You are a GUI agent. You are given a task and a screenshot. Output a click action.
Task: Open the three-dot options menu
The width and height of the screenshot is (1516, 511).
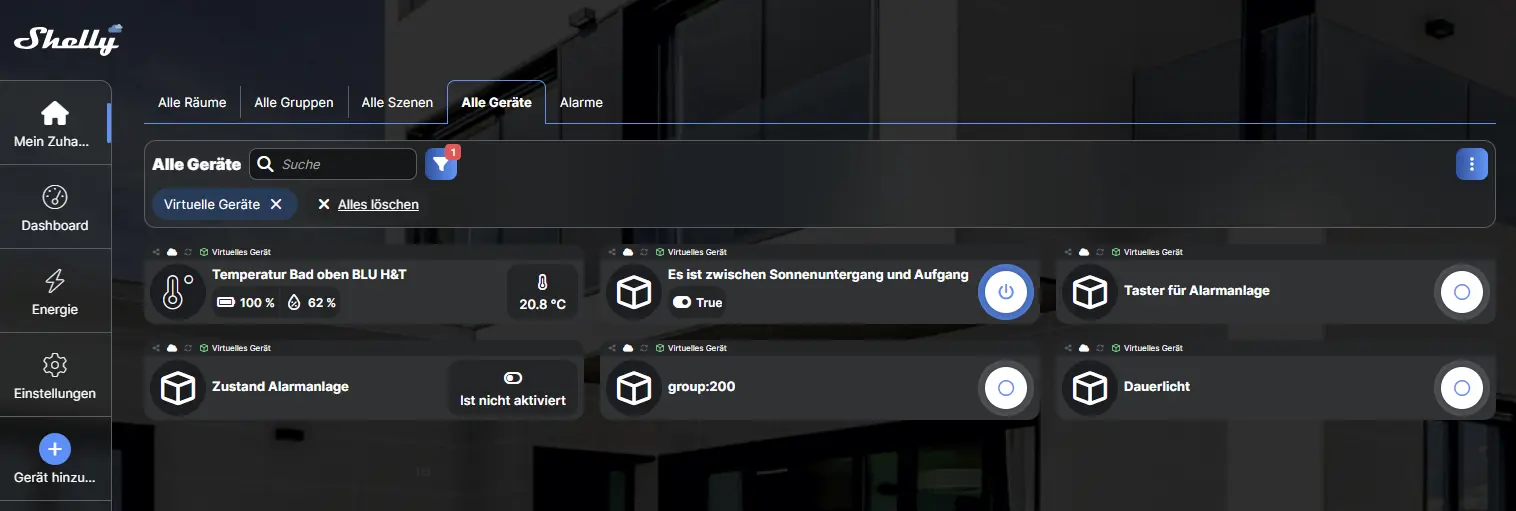pos(1471,164)
